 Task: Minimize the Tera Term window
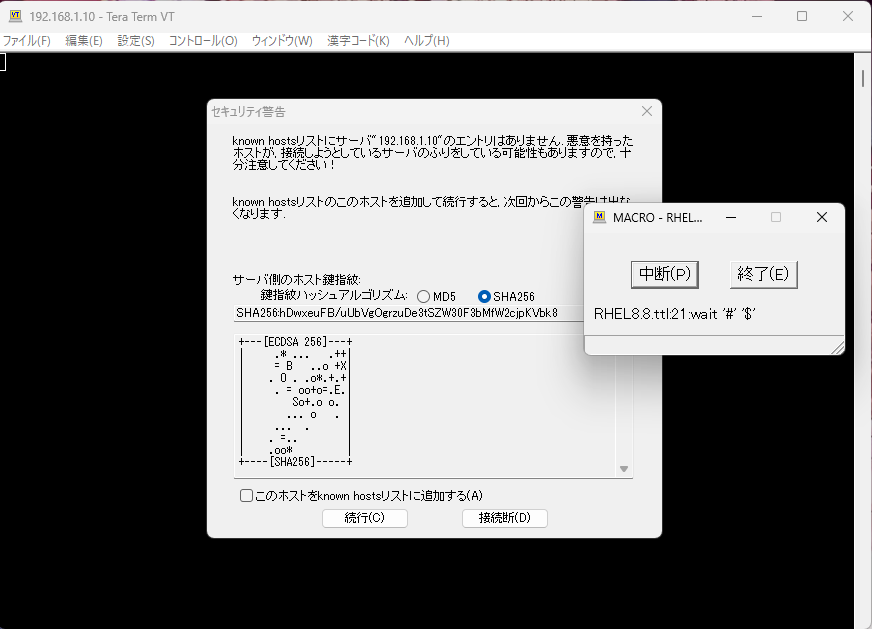coord(757,16)
